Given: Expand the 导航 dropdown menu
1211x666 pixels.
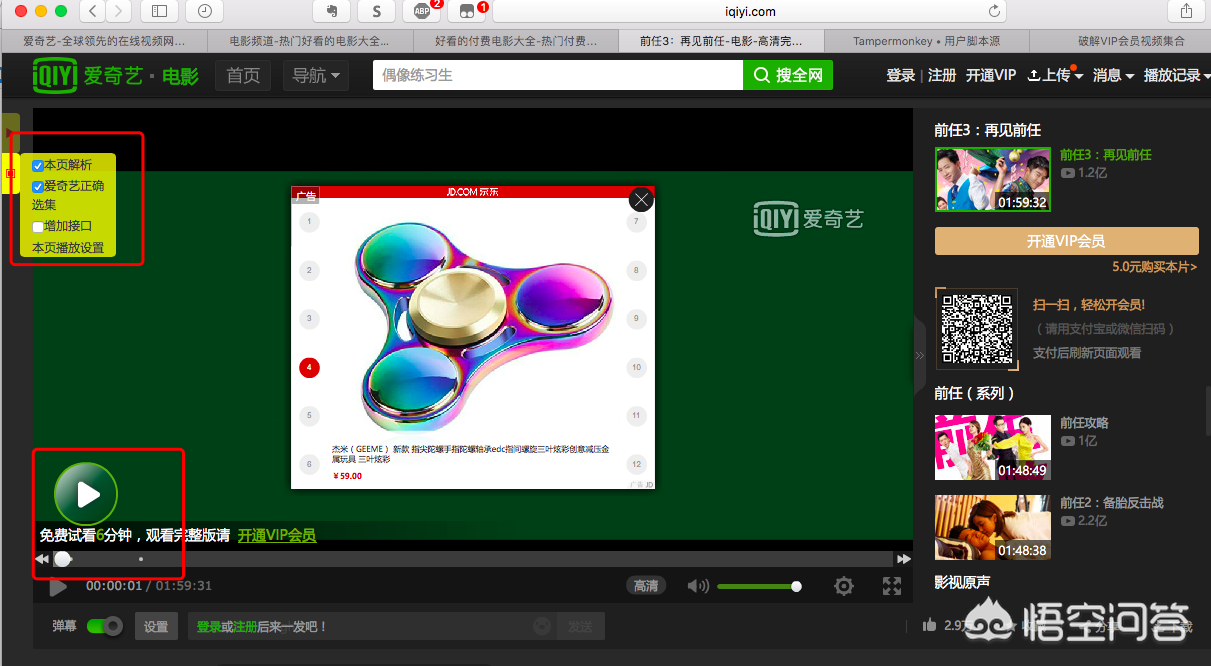Looking at the screenshot, I should click(x=315, y=75).
